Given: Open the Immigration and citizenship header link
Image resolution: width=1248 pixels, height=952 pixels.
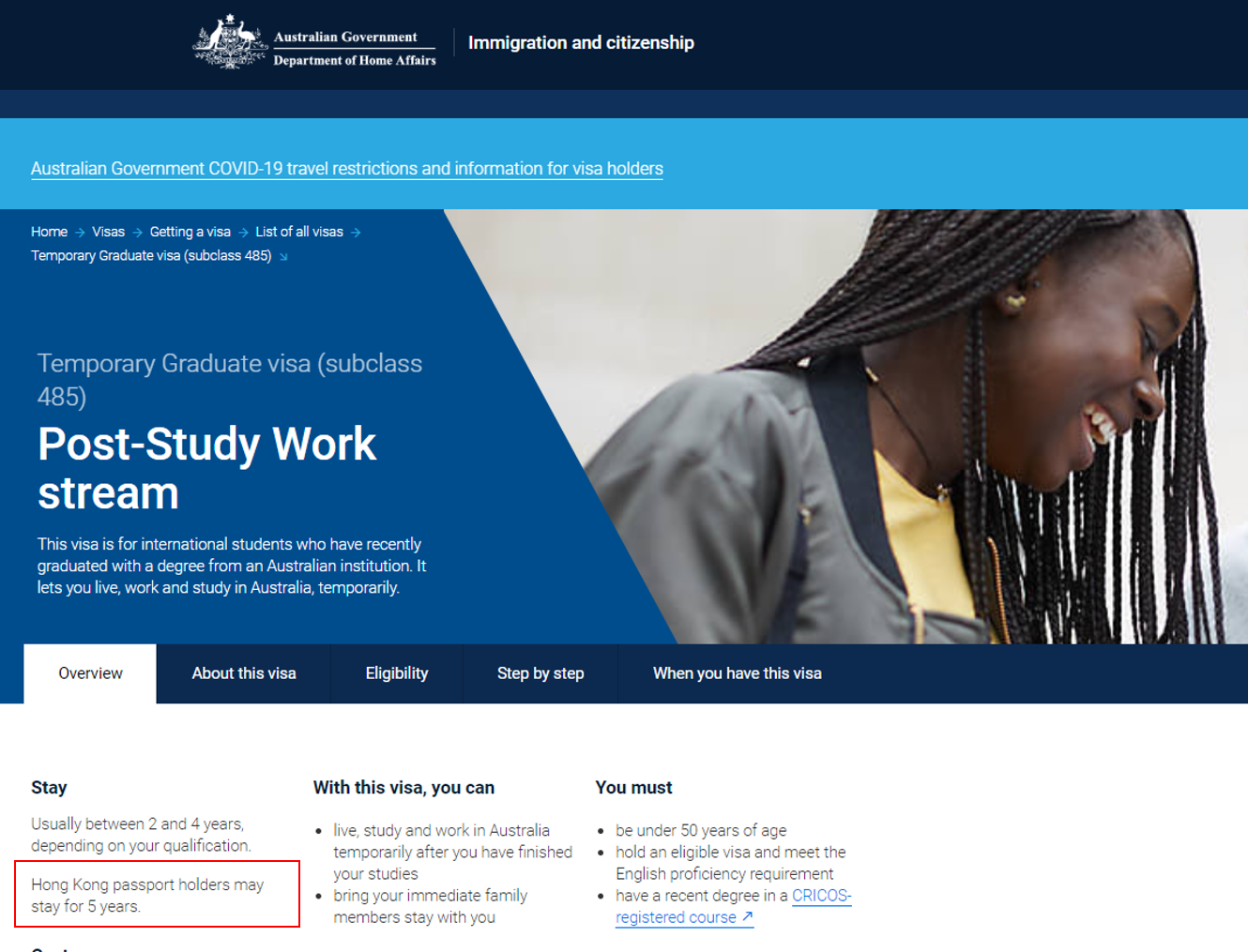Looking at the screenshot, I should click(x=581, y=42).
